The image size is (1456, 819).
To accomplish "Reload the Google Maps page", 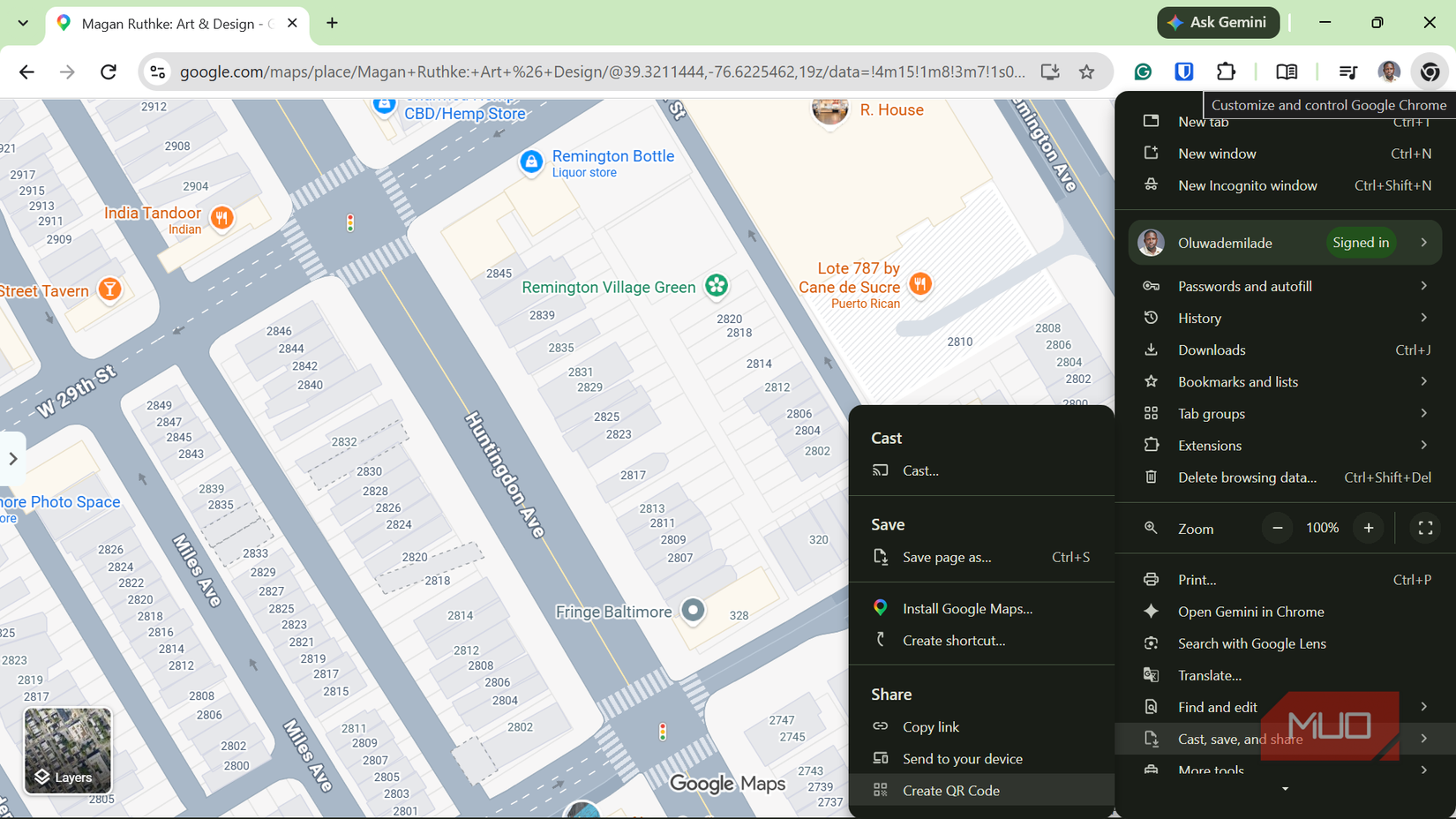I will [109, 71].
